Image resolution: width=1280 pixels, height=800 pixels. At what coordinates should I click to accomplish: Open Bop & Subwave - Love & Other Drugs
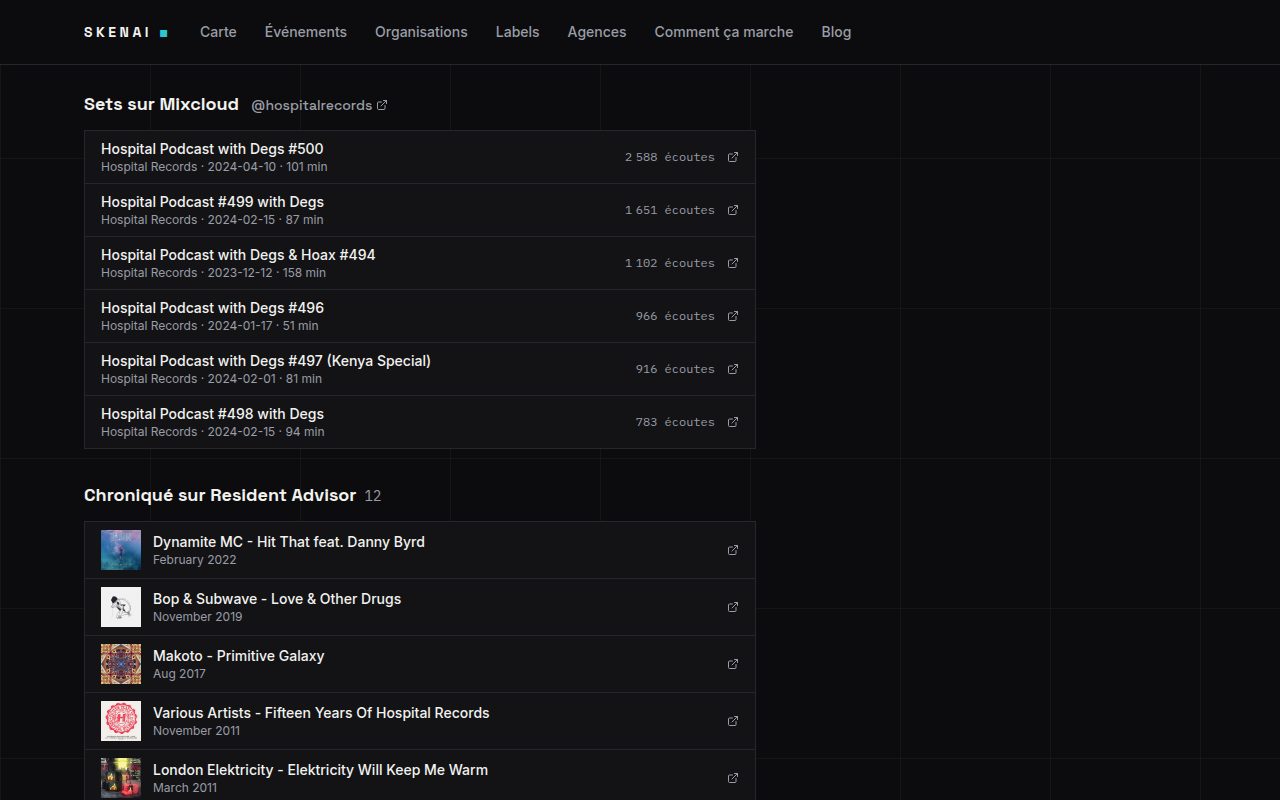click(x=420, y=607)
